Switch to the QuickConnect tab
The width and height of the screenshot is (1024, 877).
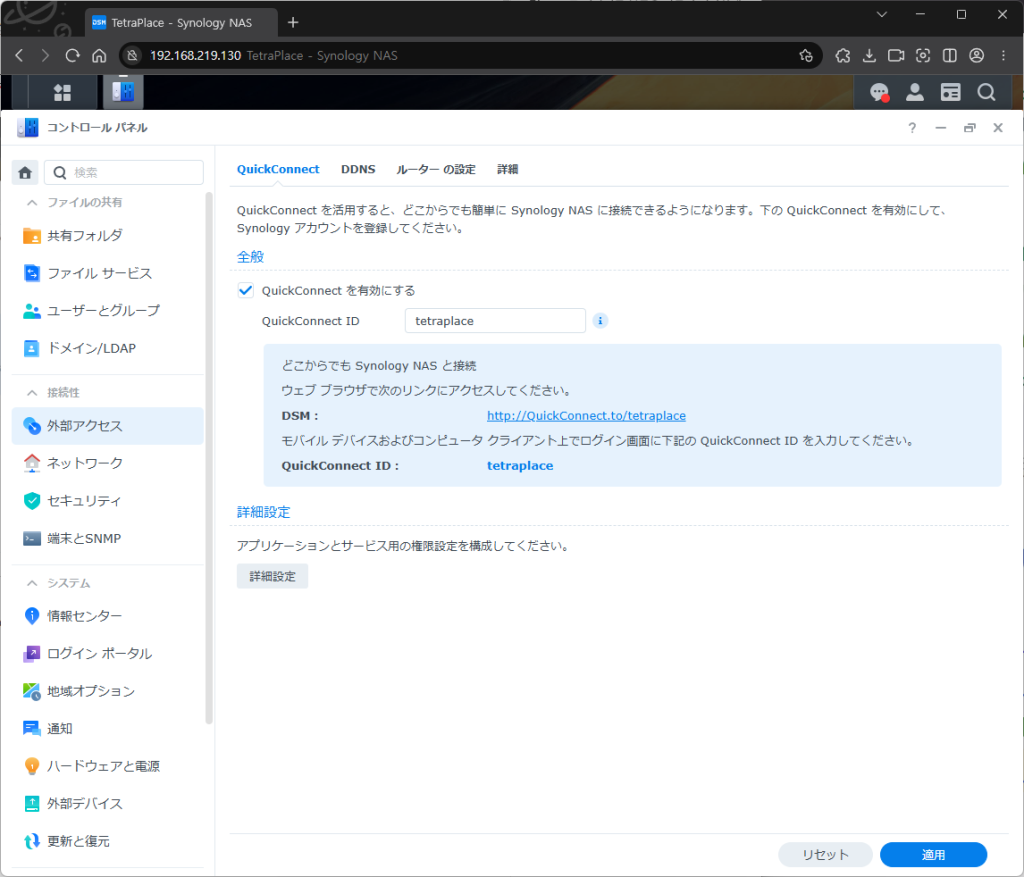(x=278, y=169)
